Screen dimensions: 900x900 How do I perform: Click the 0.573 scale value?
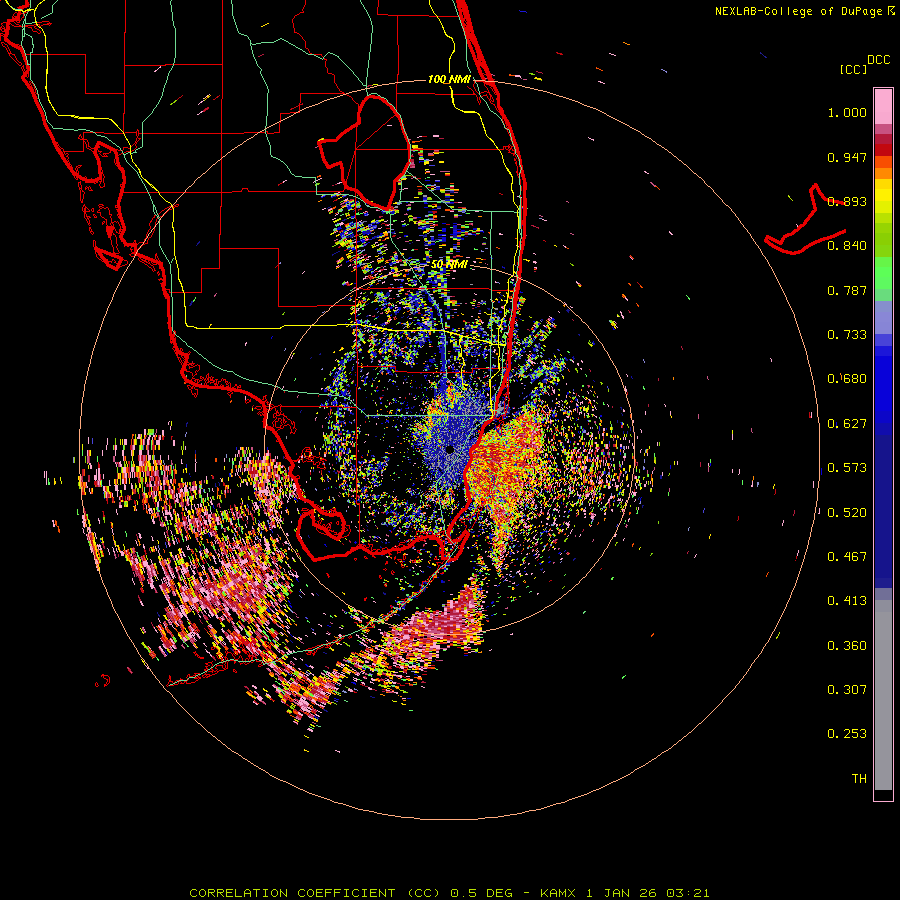847,468
